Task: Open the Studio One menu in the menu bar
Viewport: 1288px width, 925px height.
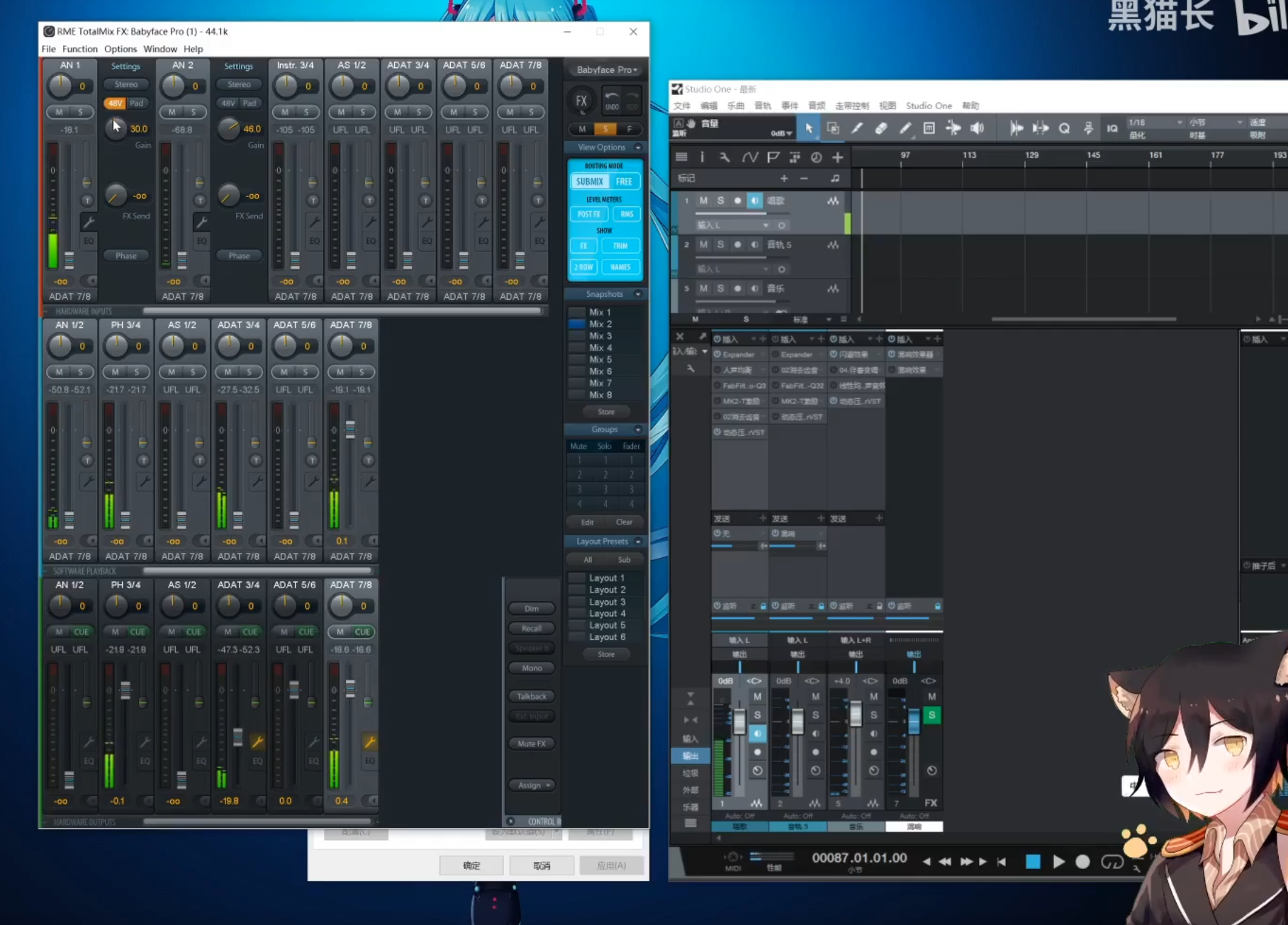Action: 929,105
